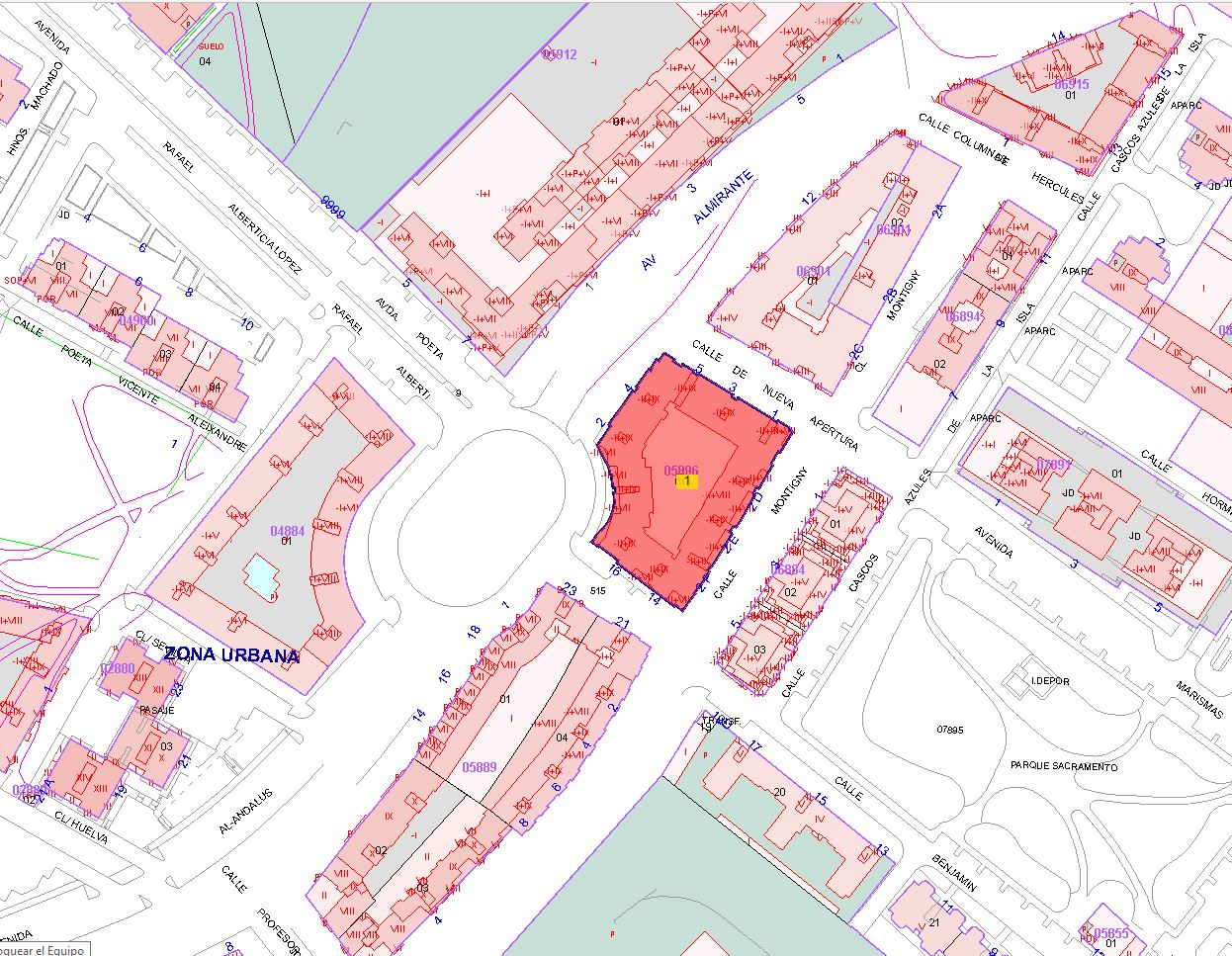Select parcel 07897 reference label
The height and width of the screenshot is (956, 1232).
1054,465
